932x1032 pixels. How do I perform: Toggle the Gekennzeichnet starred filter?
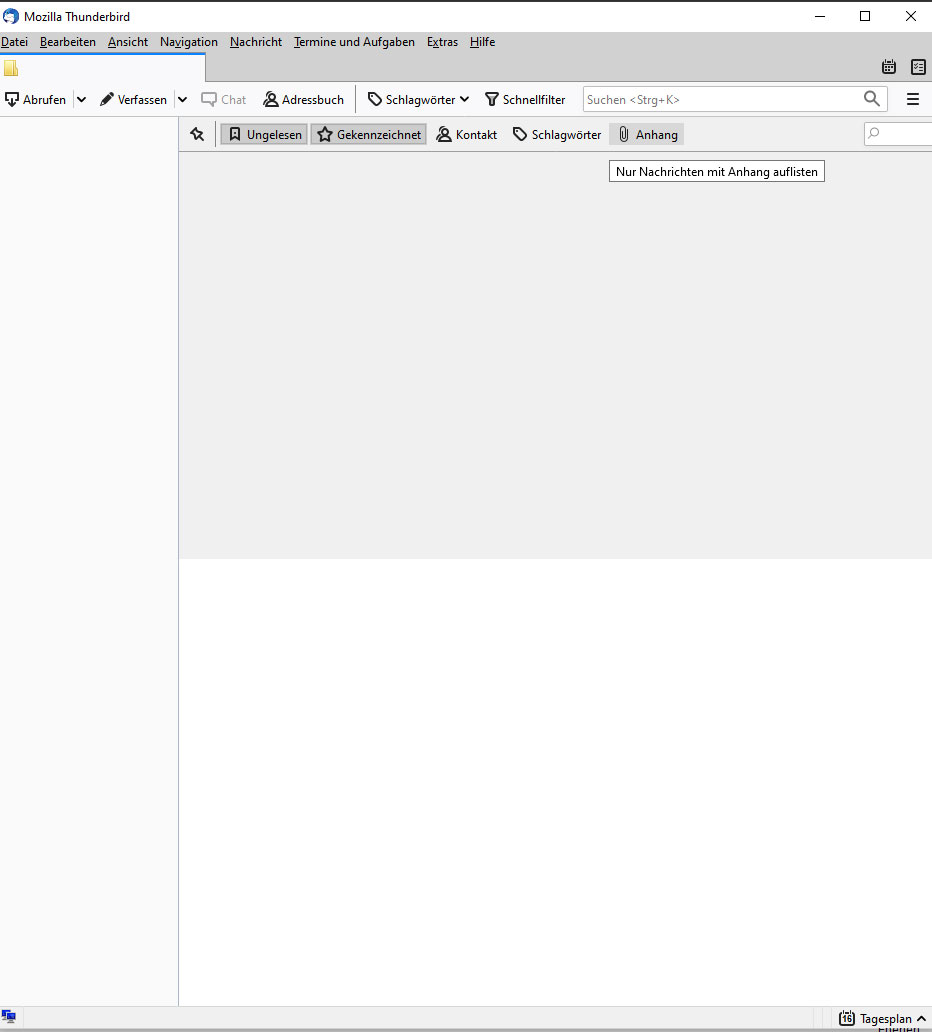click(x=369, y=134)
